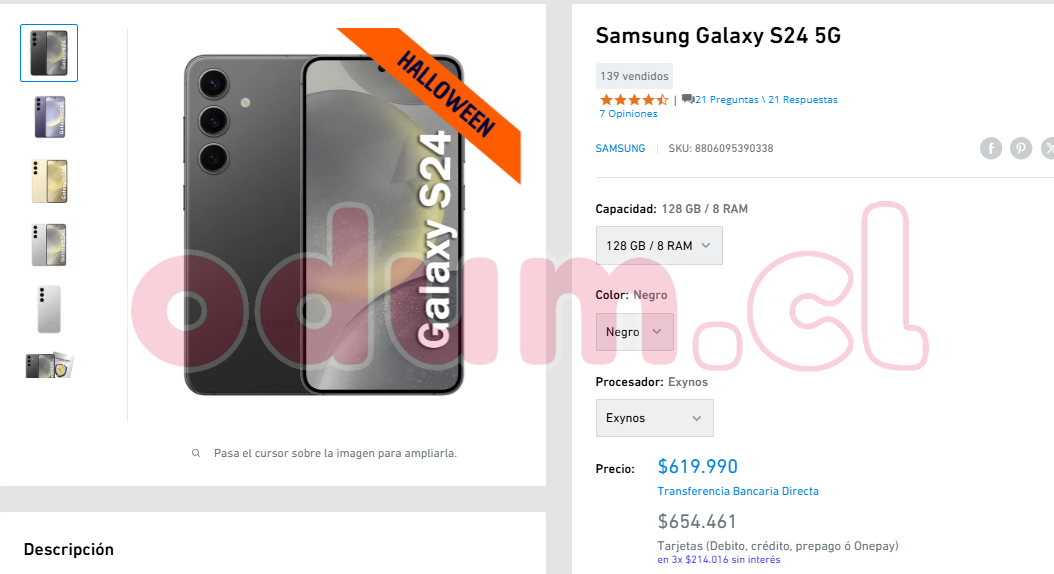Image resolution: width=1054 pixels, height=574 pixels.
Task: Share product on Pinterest icon
Action: point(1020,148)
